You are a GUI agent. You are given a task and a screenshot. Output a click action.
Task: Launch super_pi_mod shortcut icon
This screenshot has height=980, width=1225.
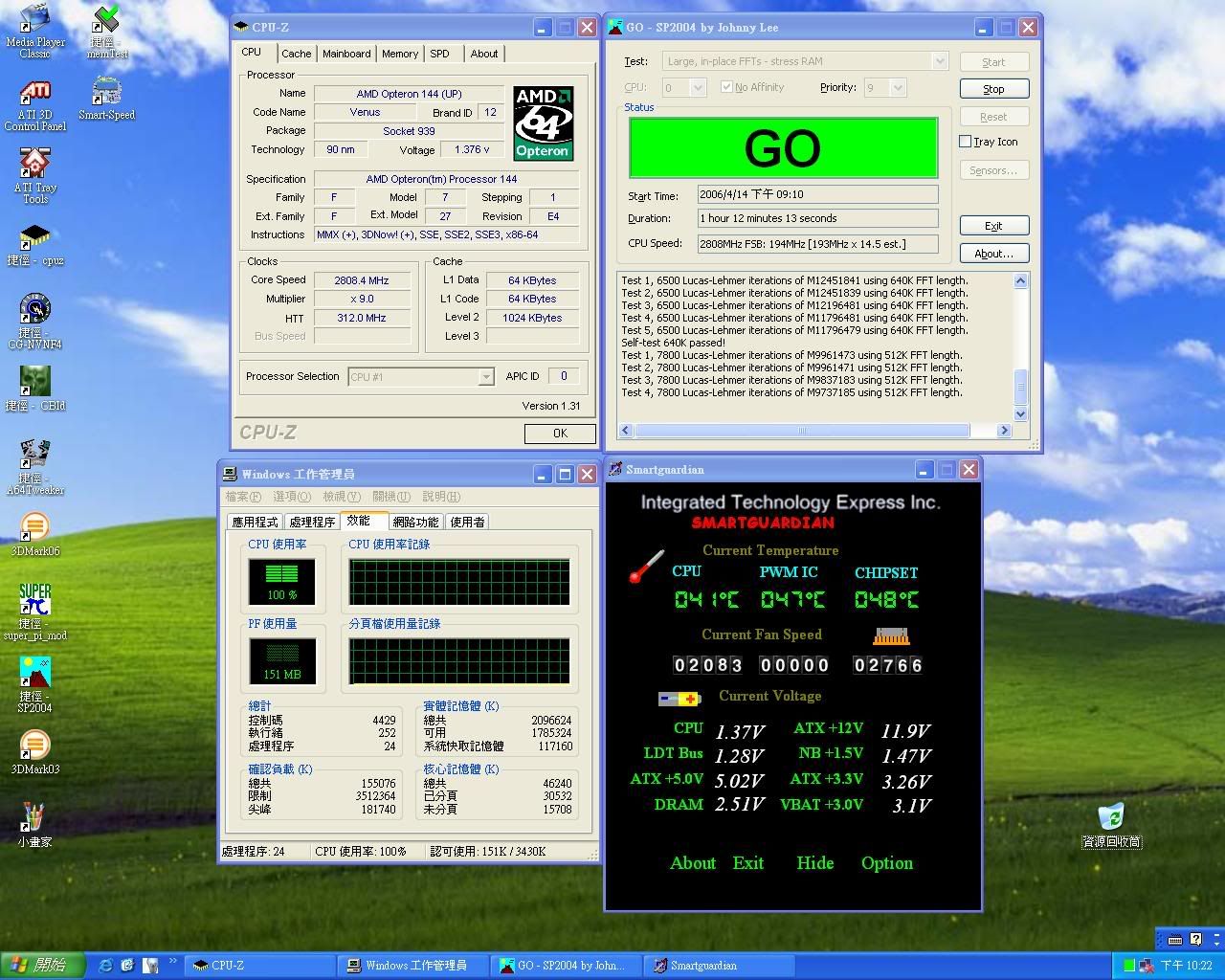[x=34, y=599]
